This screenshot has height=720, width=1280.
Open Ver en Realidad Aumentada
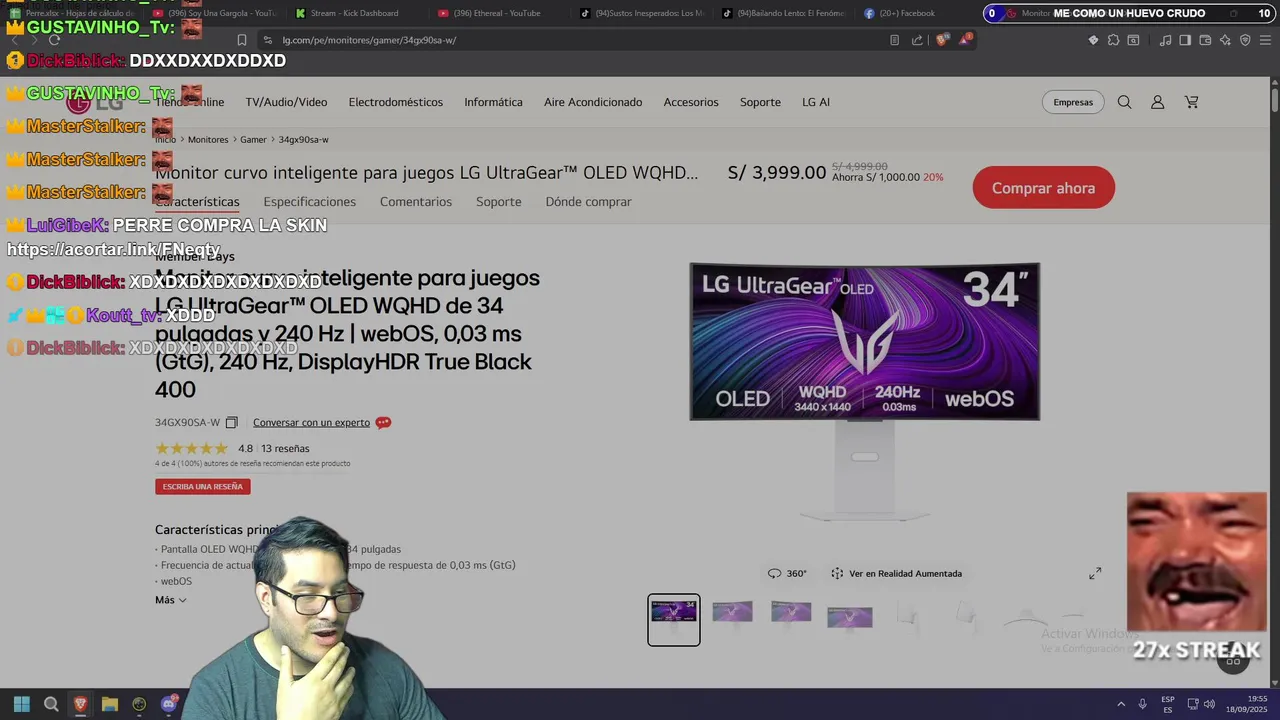(896, 573)
